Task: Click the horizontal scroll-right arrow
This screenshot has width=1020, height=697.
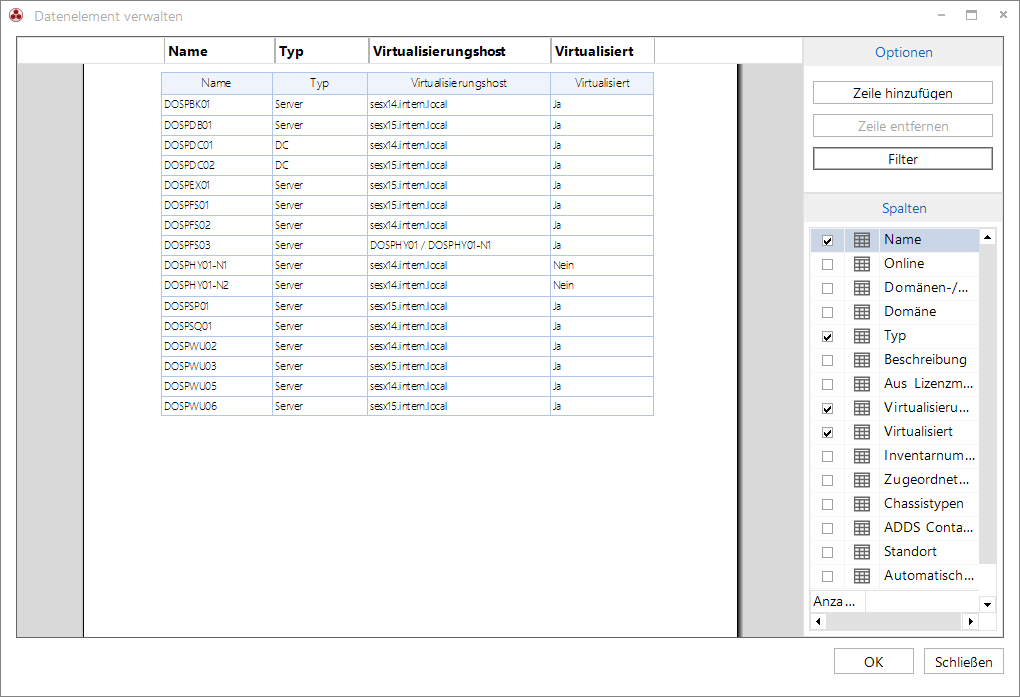Action: [971, 622]
